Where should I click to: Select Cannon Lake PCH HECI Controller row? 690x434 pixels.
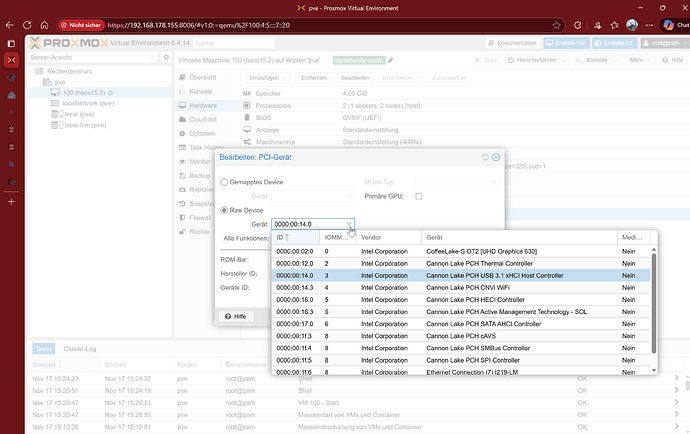461,300
